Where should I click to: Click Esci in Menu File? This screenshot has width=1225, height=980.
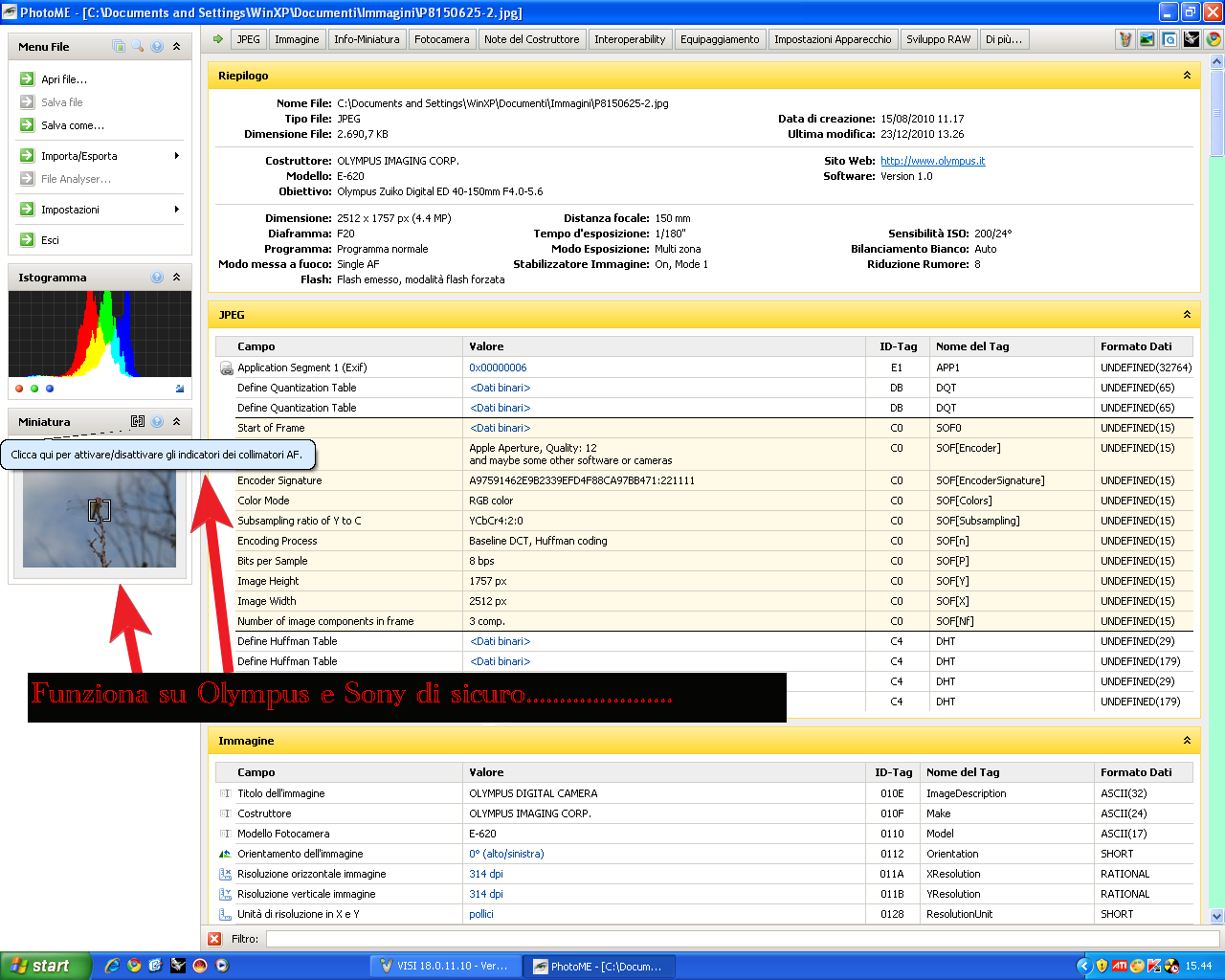(50, 240)
